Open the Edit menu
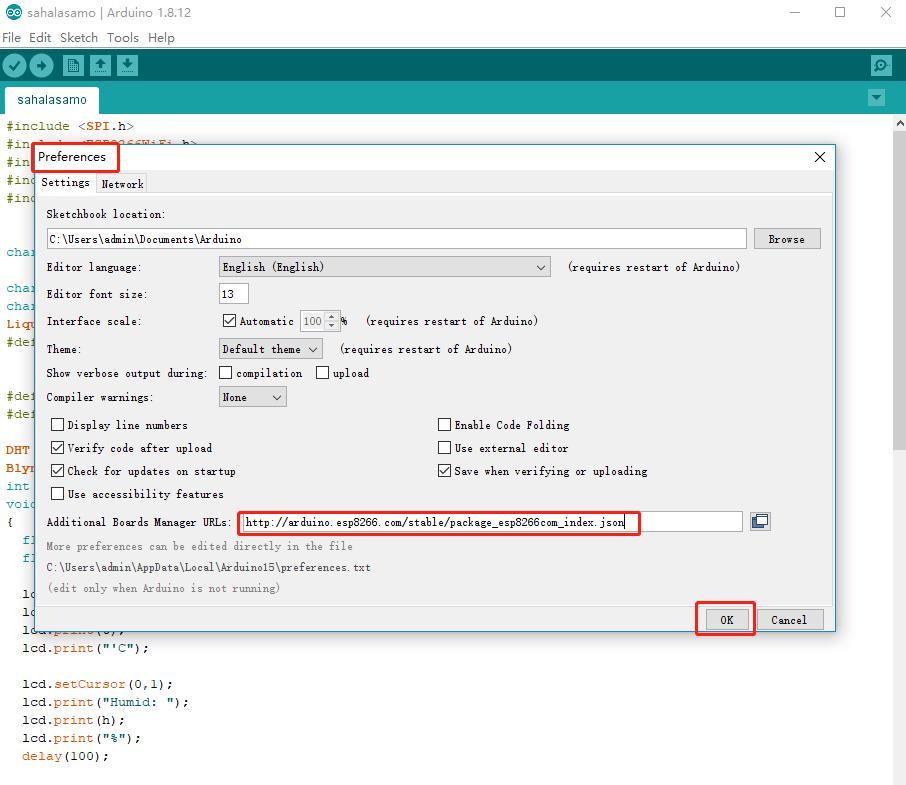The image size is (906, 785). click(x=40, y=38)
